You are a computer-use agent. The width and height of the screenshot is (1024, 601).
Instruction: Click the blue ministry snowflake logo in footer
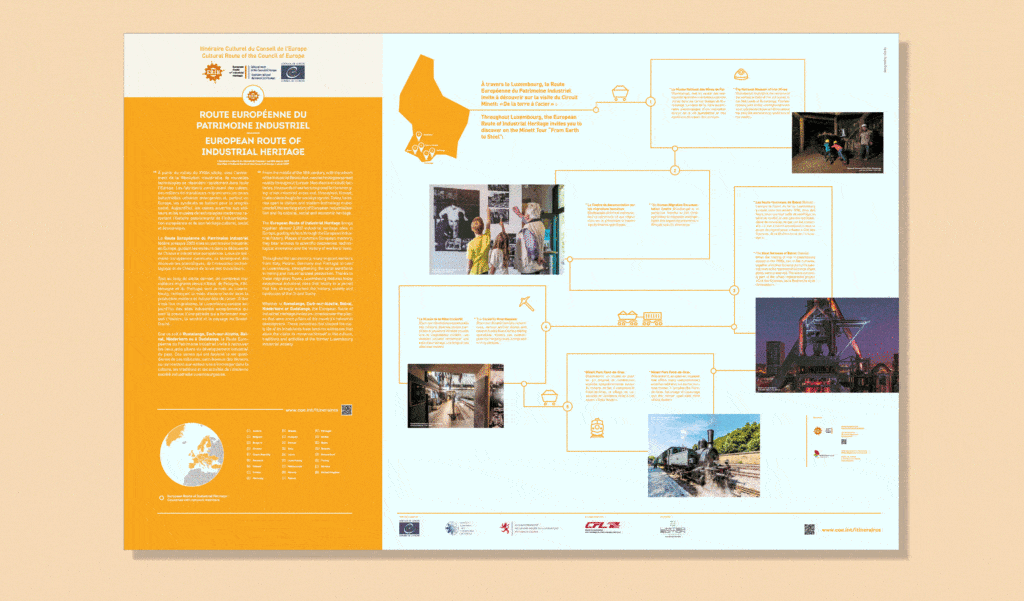458,528
